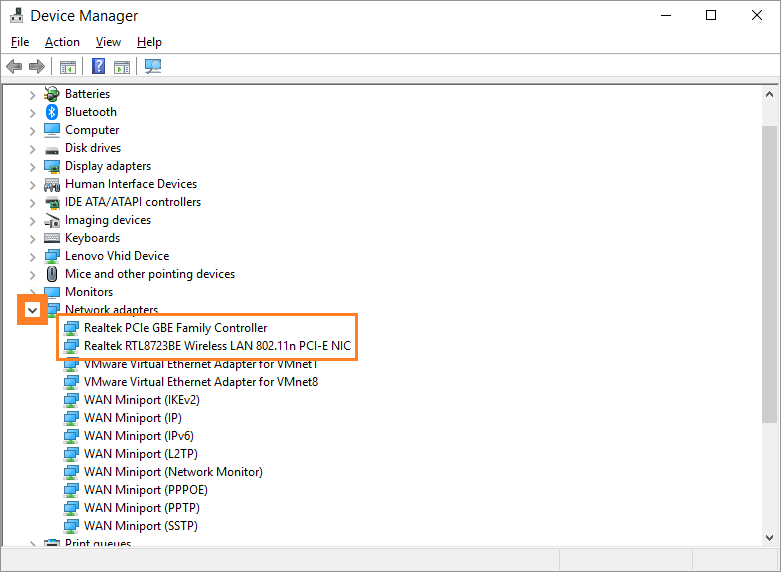Click icon beside Realtek RTL8723BE Wireless LAN
Viewport: 781px width, 572px height.
71,346
